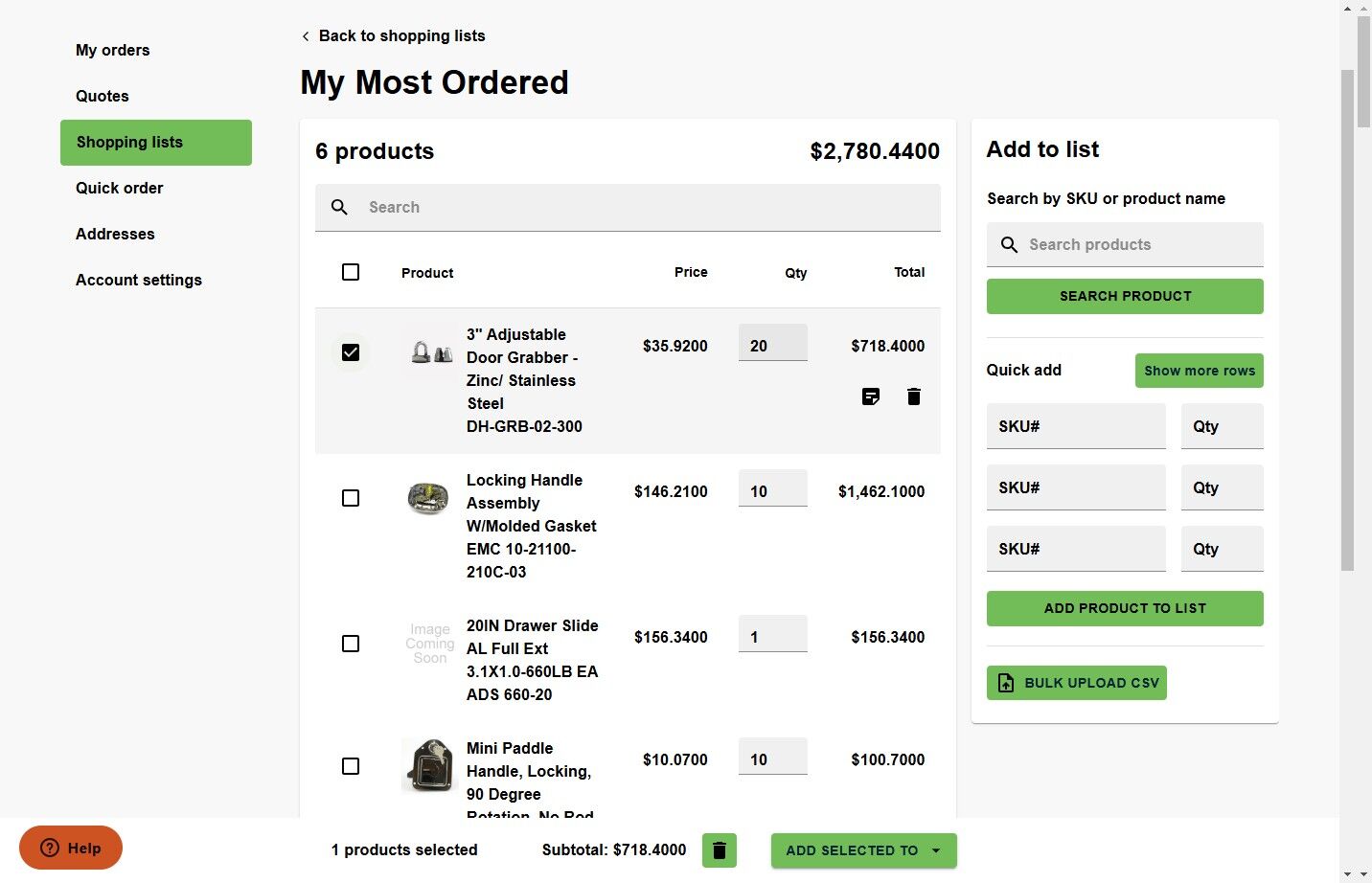
Task: Click the green trash icon beside Subtotal
Action: tap(720, 850)
